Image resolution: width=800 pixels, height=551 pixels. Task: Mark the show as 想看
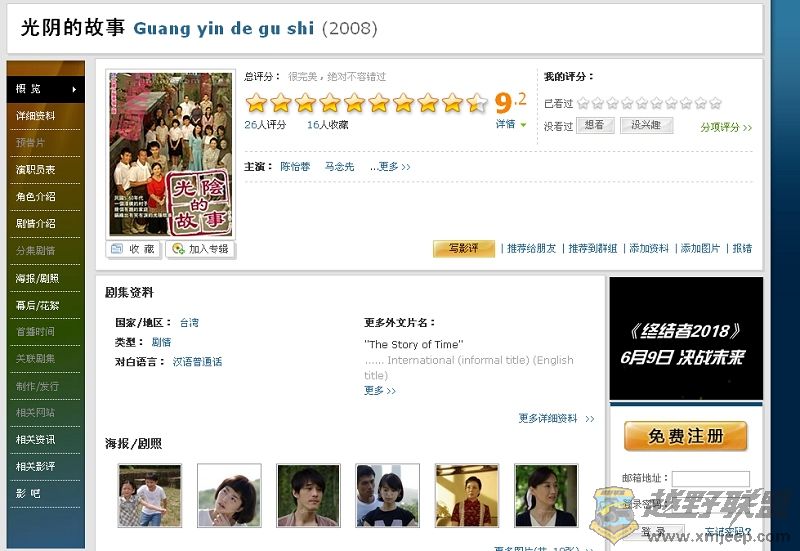click(595, 125)
